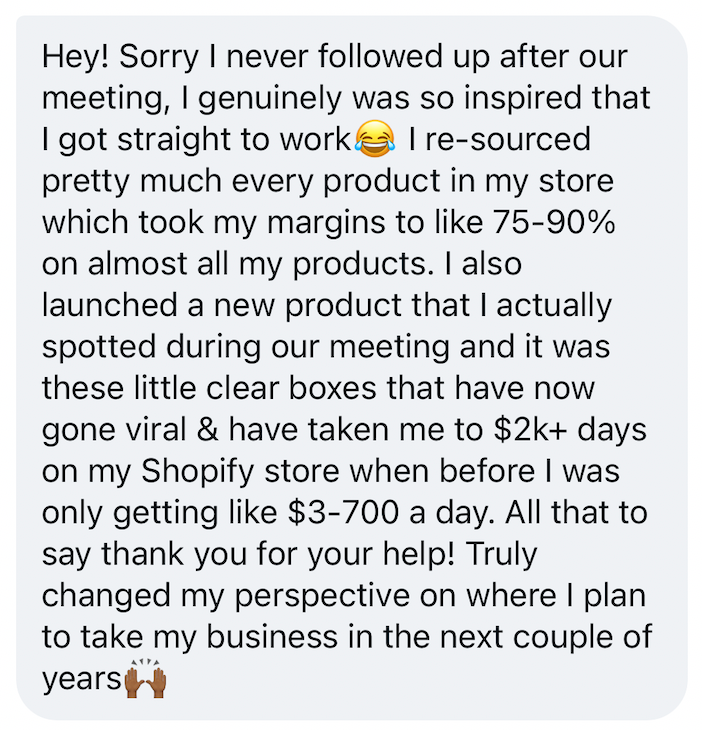Click the phrase "clear boxes"
702x730 pixels.
coord(291,388)
